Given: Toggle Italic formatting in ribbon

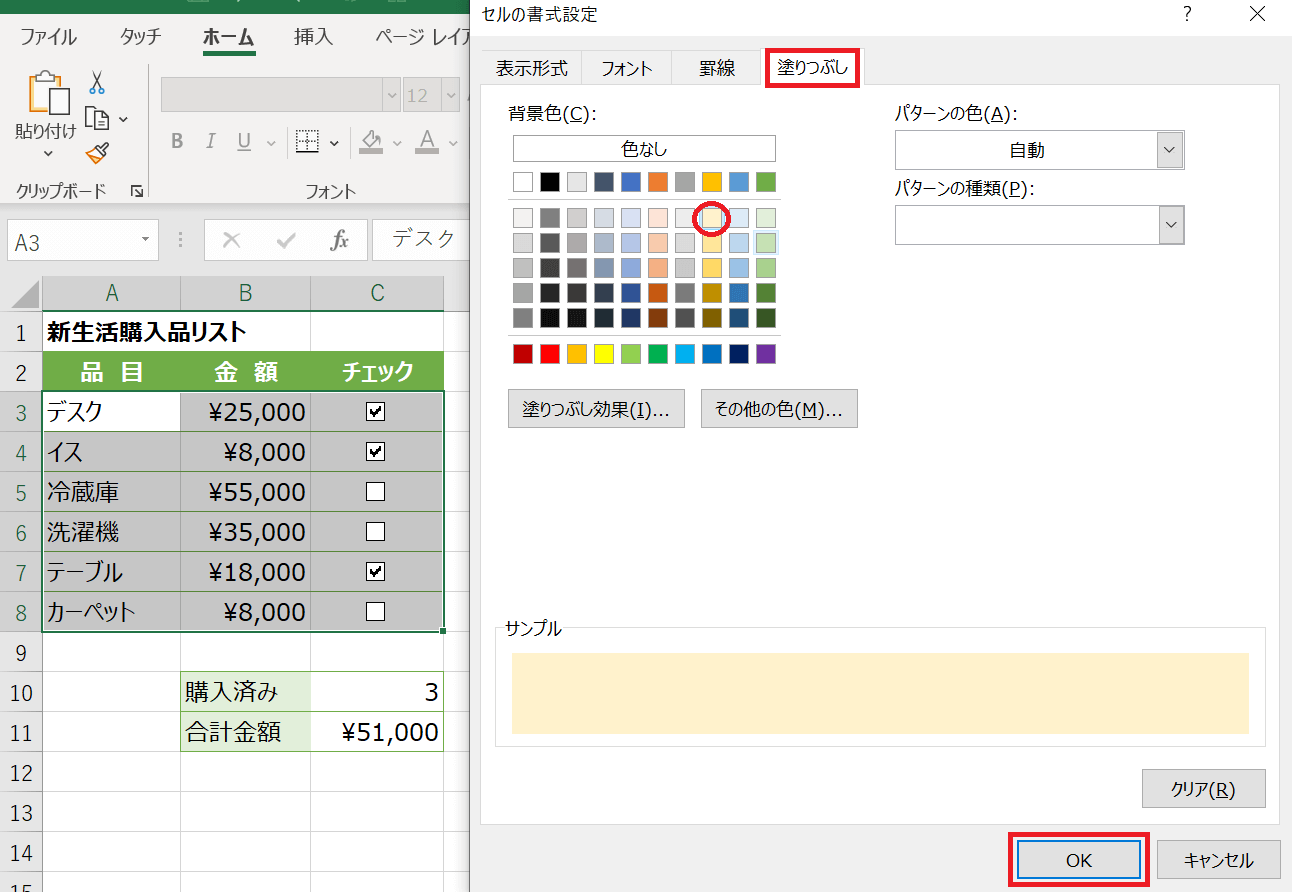Looking at the screenshot, I should pos(210,141).
